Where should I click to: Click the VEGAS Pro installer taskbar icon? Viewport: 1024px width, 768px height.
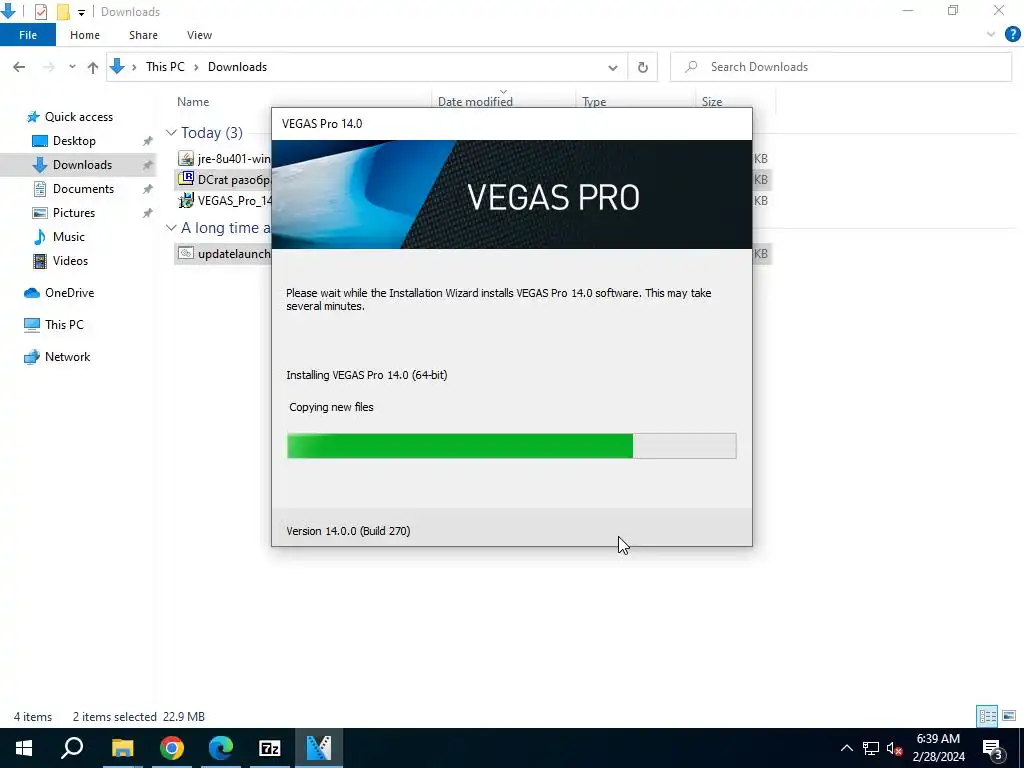pos(319,748)
